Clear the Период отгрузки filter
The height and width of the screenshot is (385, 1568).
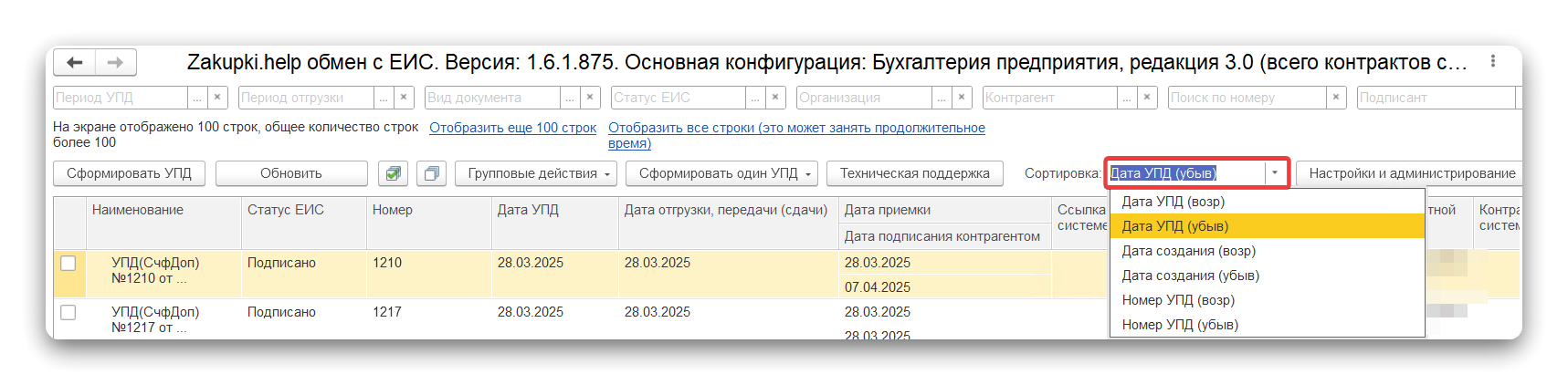pos(404,98)
